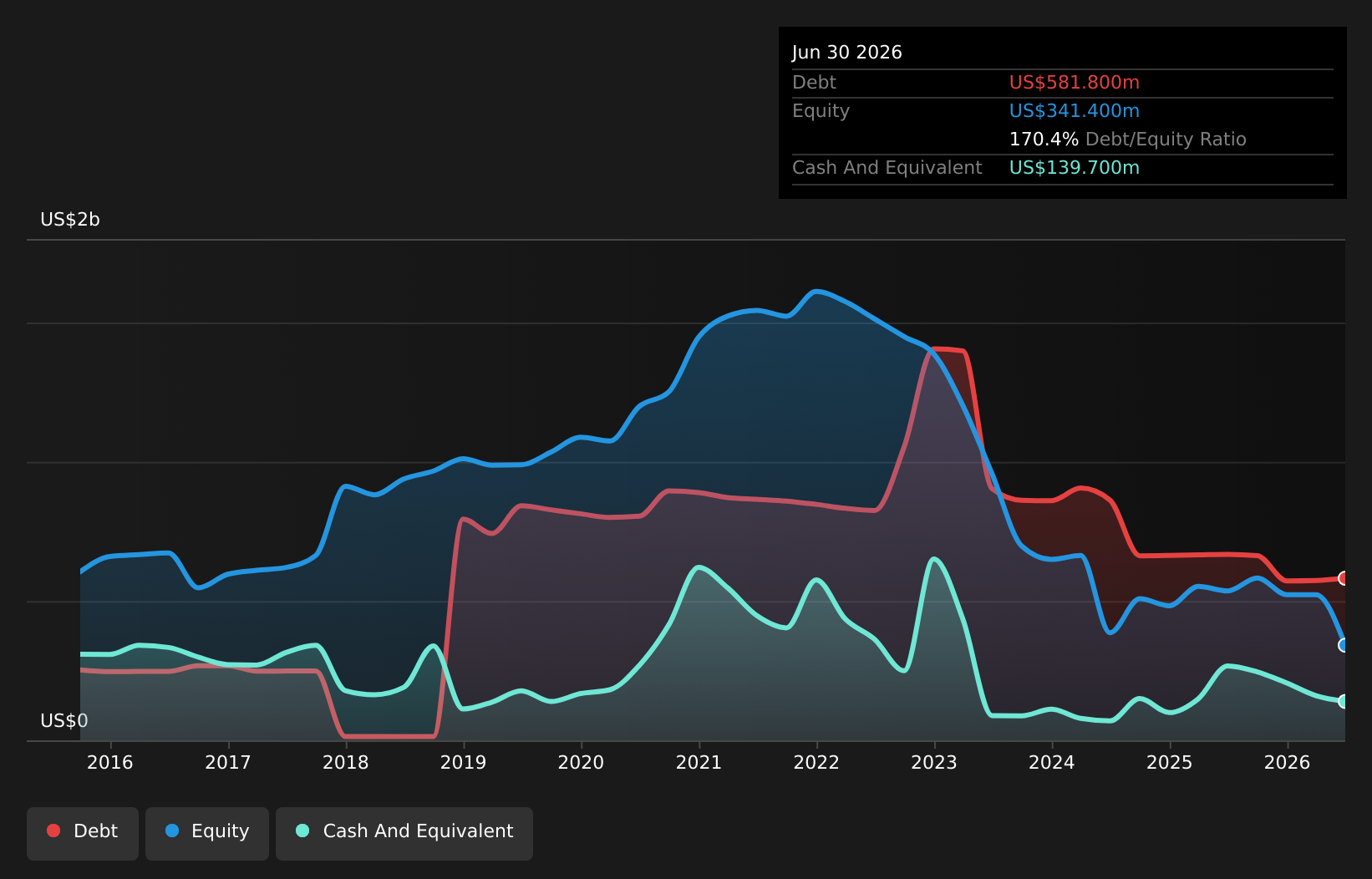Click the 170.4% Debt/Equity Ratio text

pyautogui.click(x=1128, y=140)
